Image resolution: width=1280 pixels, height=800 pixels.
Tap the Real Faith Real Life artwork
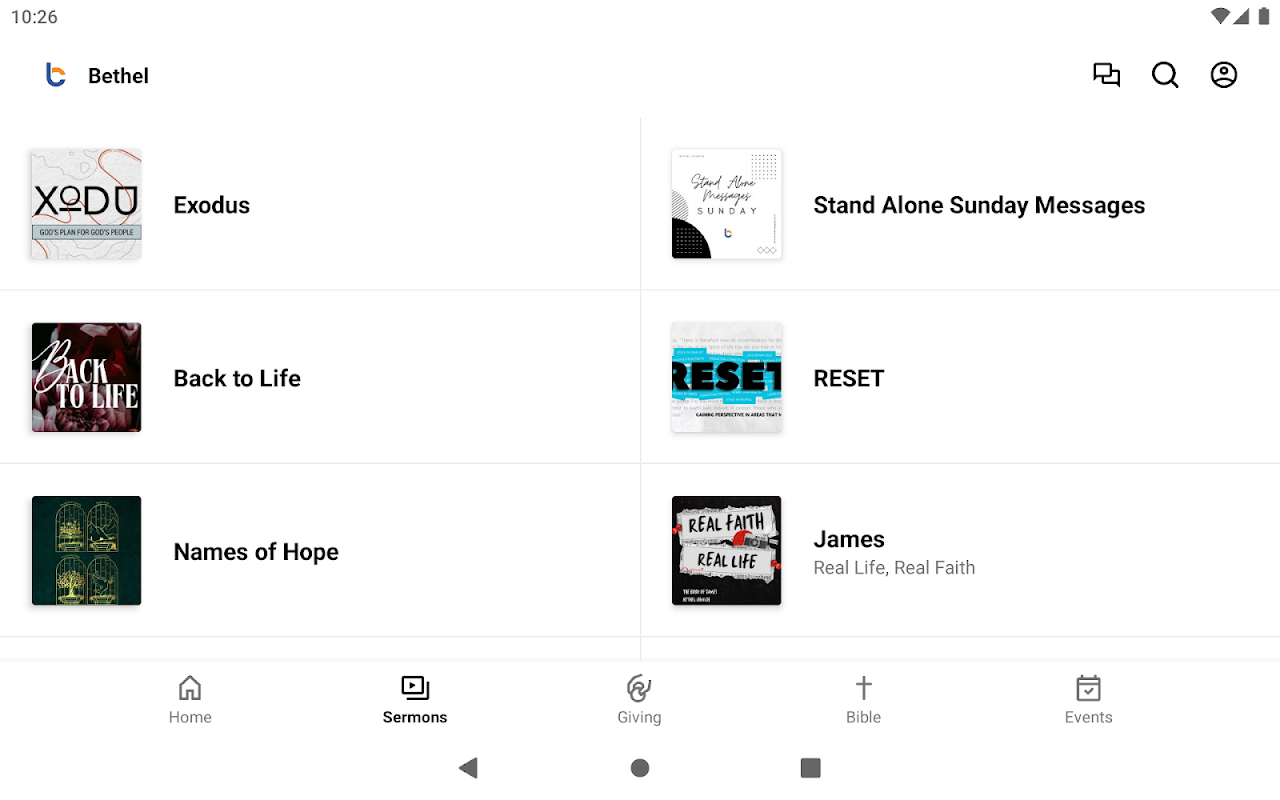coord(727,551)
